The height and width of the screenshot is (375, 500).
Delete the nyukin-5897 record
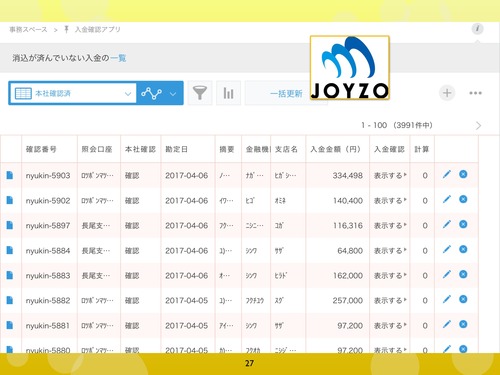tap(463, 224)
